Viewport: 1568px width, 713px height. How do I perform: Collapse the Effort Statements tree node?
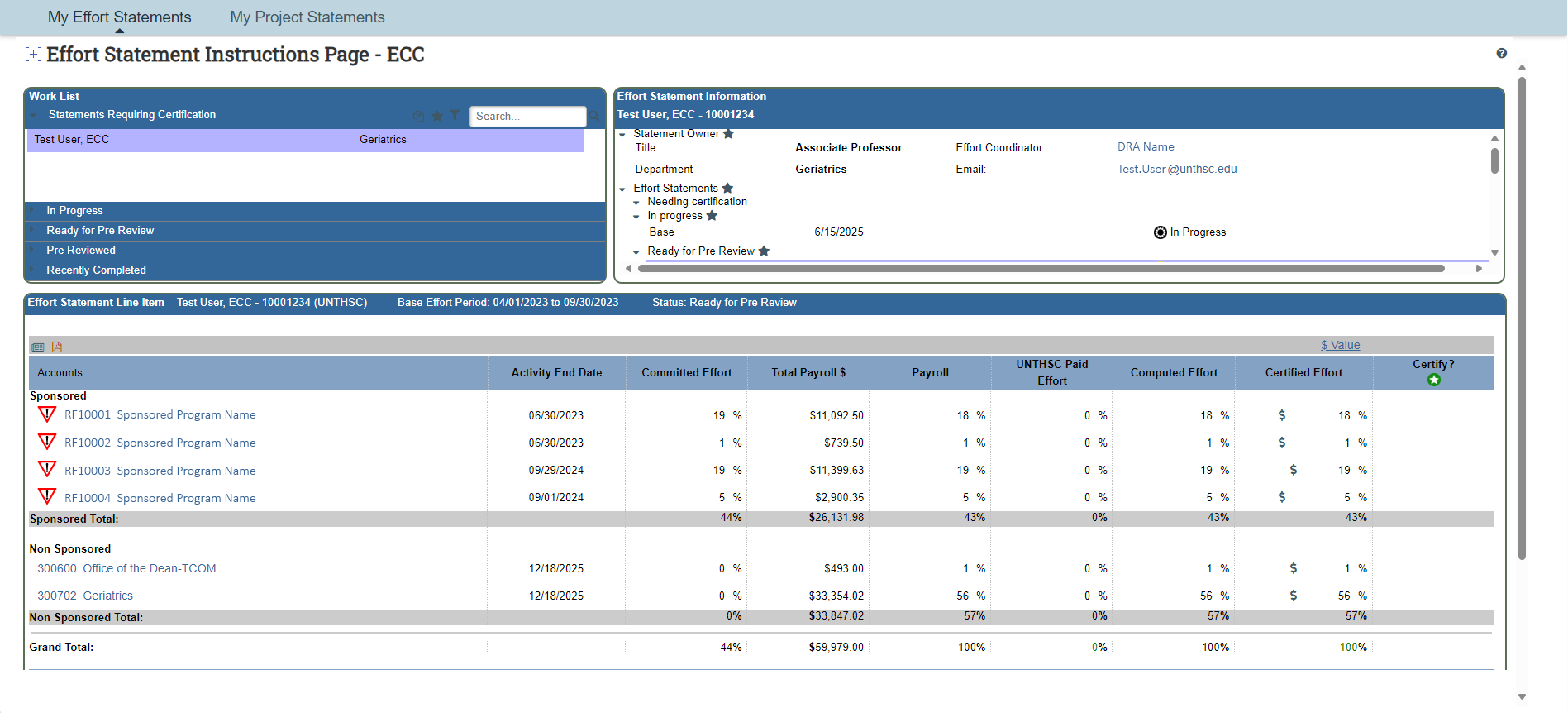(x=622, y=189)
